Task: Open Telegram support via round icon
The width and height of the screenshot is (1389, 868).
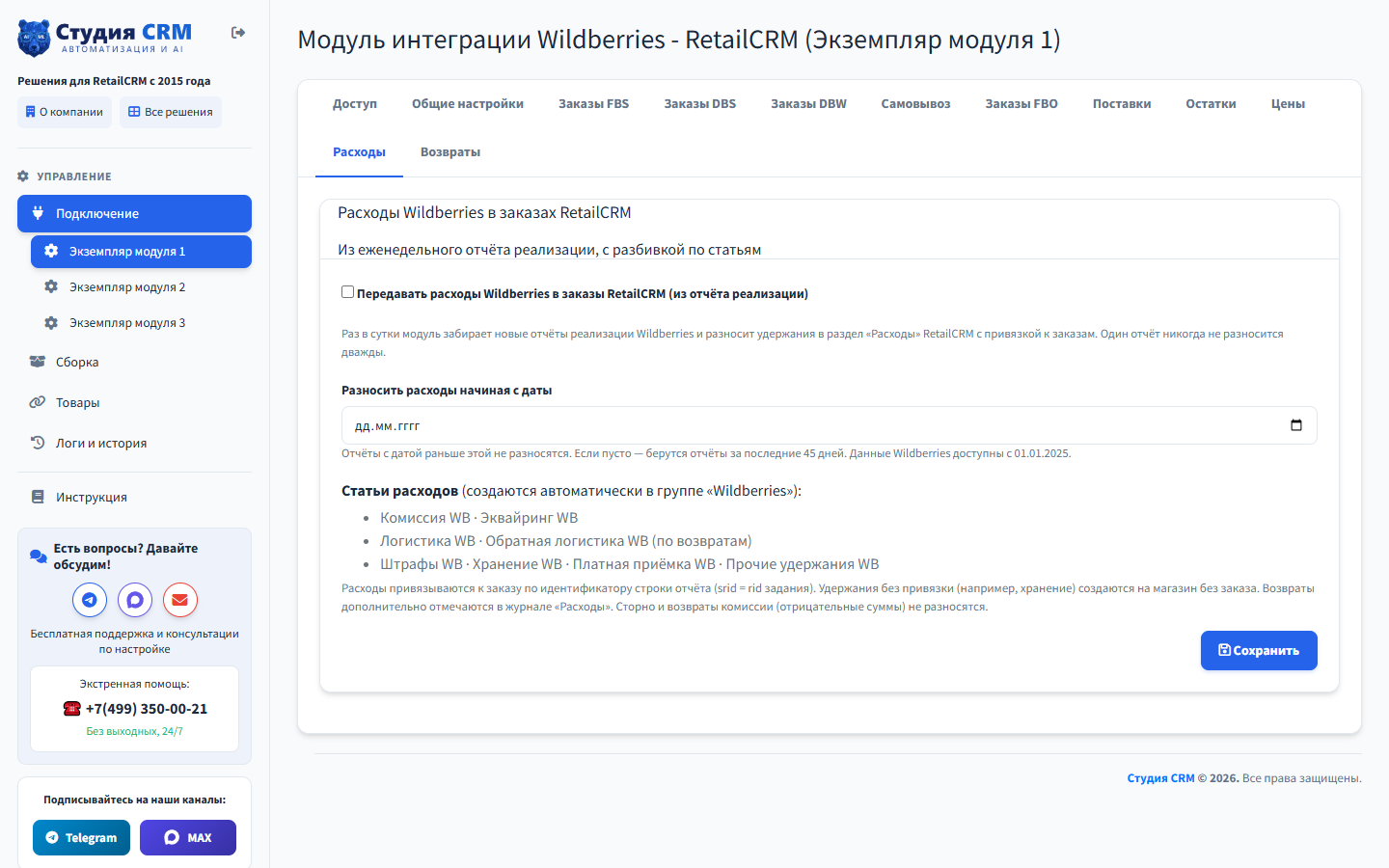Action: pyautogui.click(x=90, y=600)
